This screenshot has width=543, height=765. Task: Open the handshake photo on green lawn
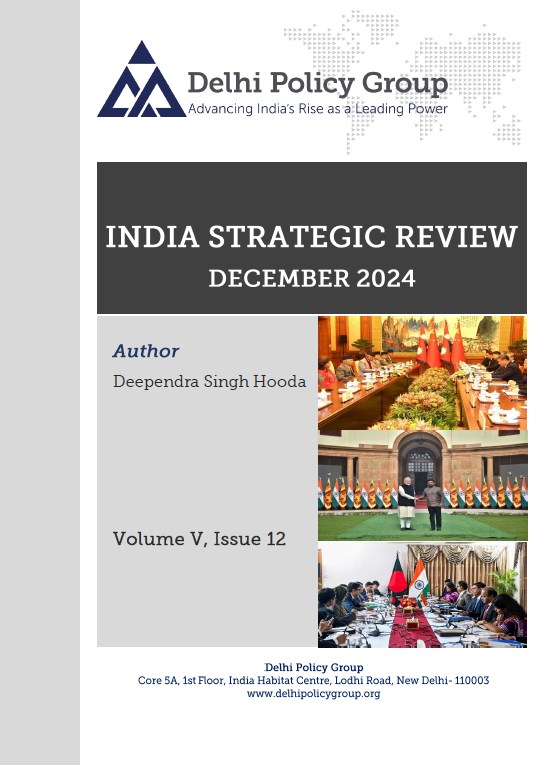pos(422,485)
